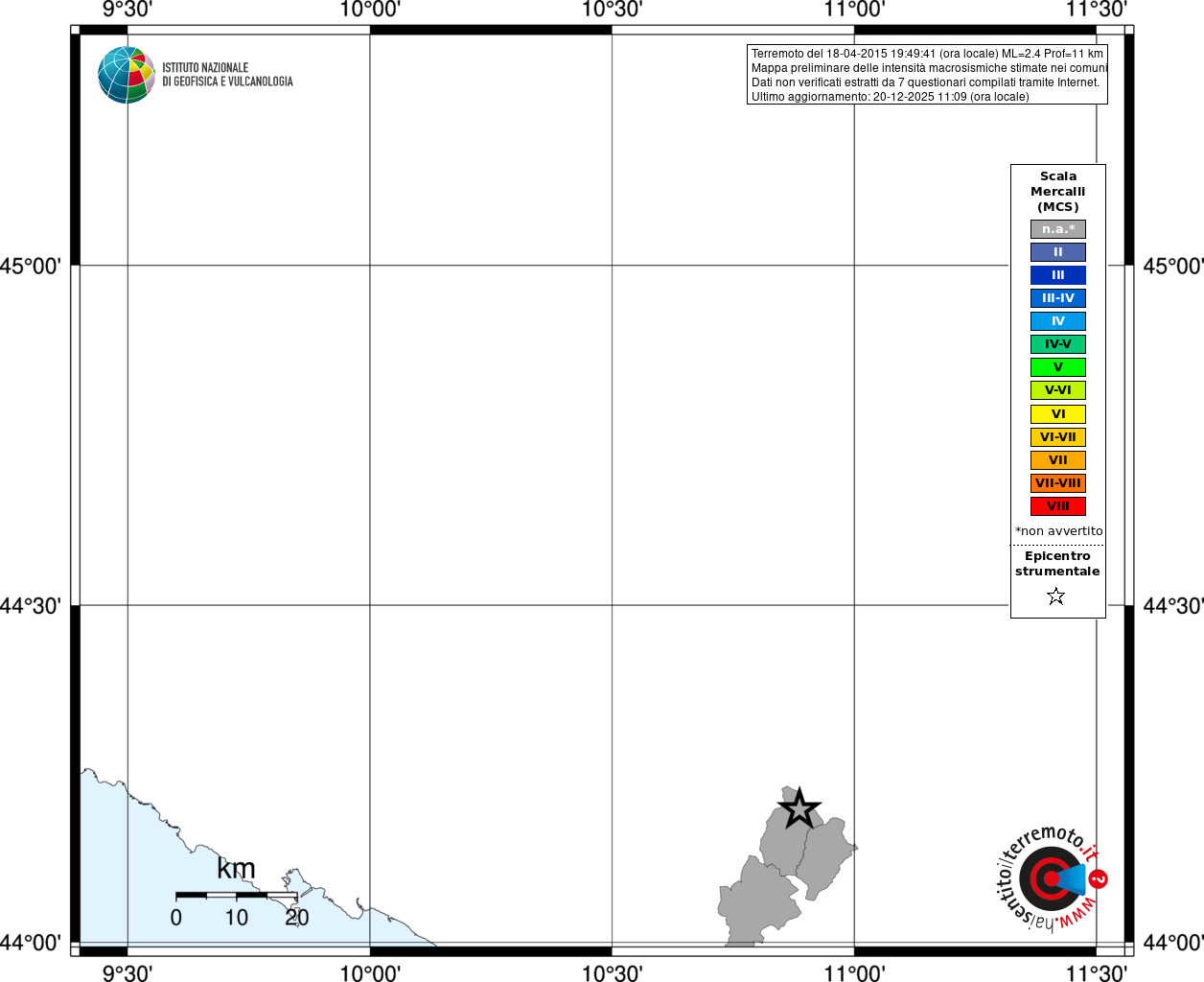
Task: Click the 'ISTITUTO NAZIONALE DI GEOFISICA E VULCANOLOGIA' text
Action: tap(227, 75)
